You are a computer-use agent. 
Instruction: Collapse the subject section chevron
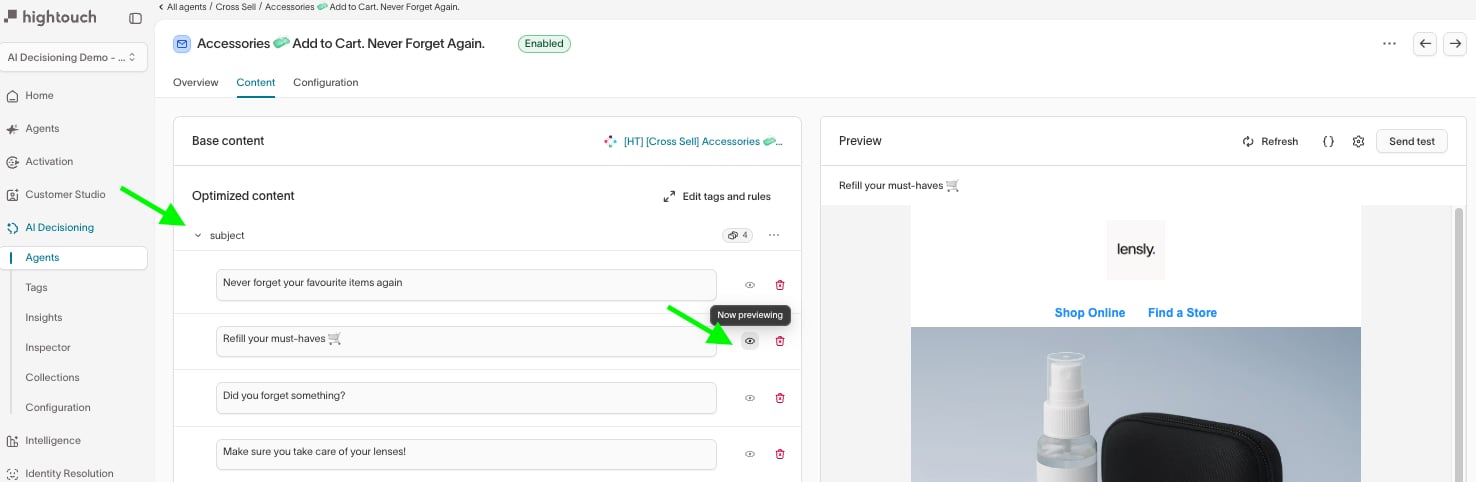(x=198, y=236)
